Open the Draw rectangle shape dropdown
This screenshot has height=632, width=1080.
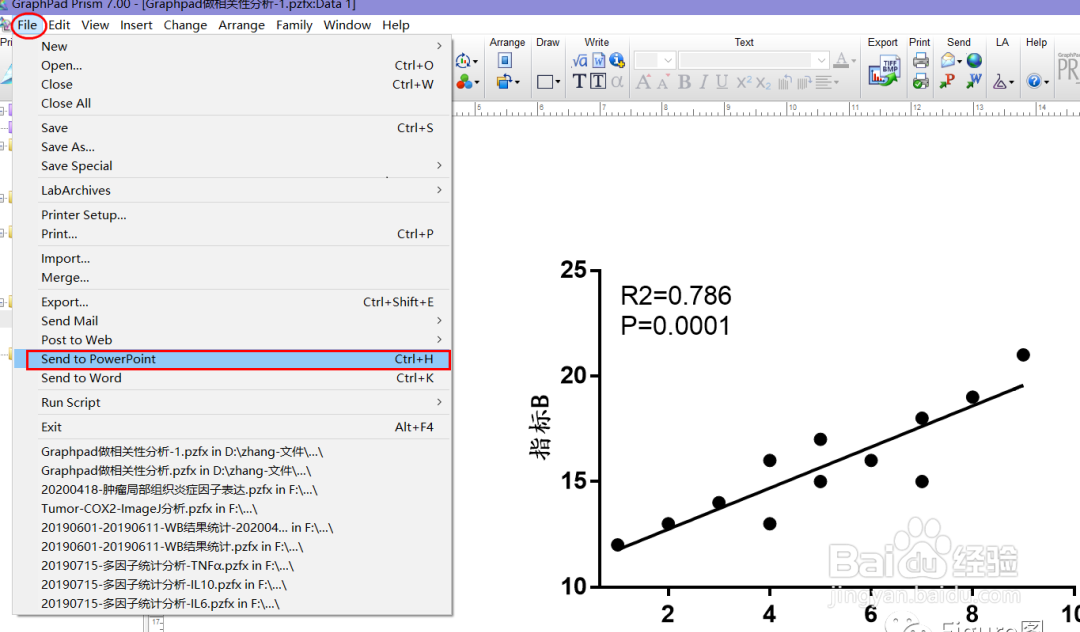point(548,82)
